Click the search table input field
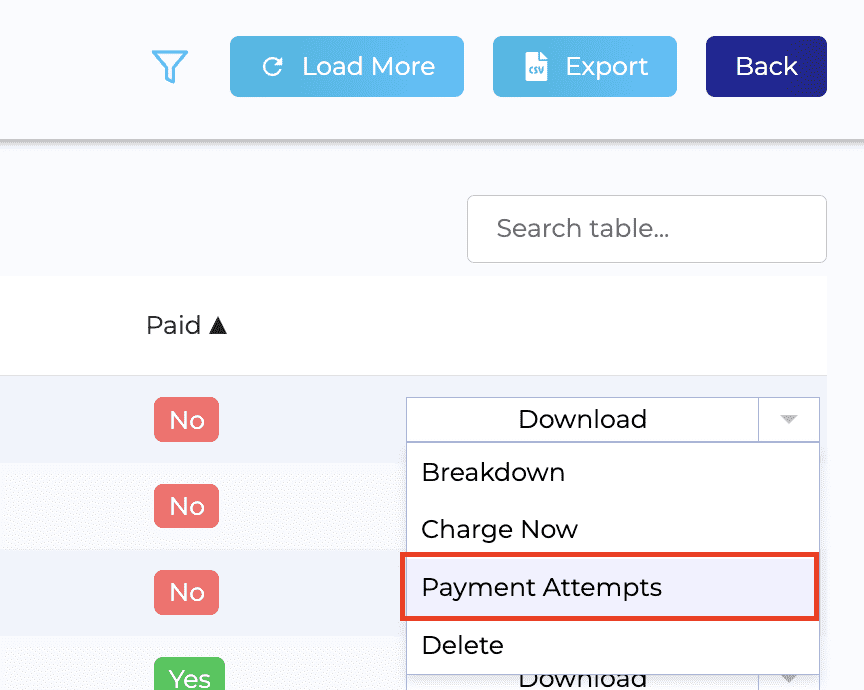 click(646, 229)
